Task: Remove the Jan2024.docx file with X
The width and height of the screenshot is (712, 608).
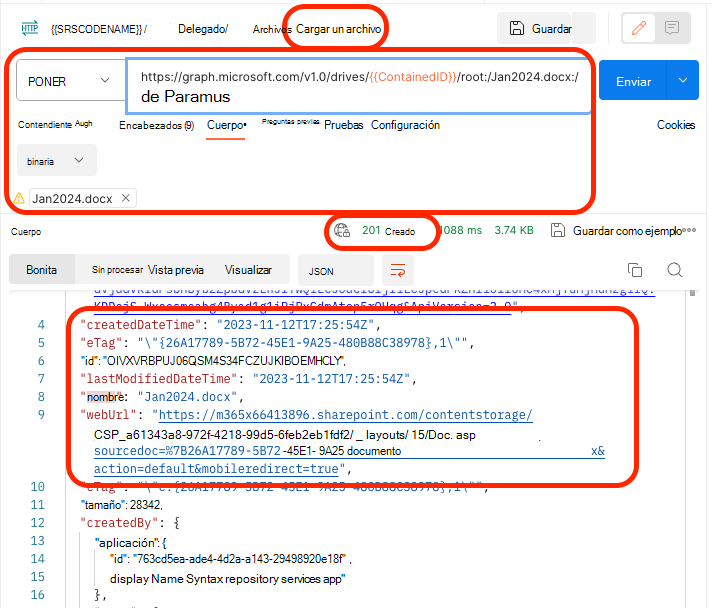Action: point(126,198)
